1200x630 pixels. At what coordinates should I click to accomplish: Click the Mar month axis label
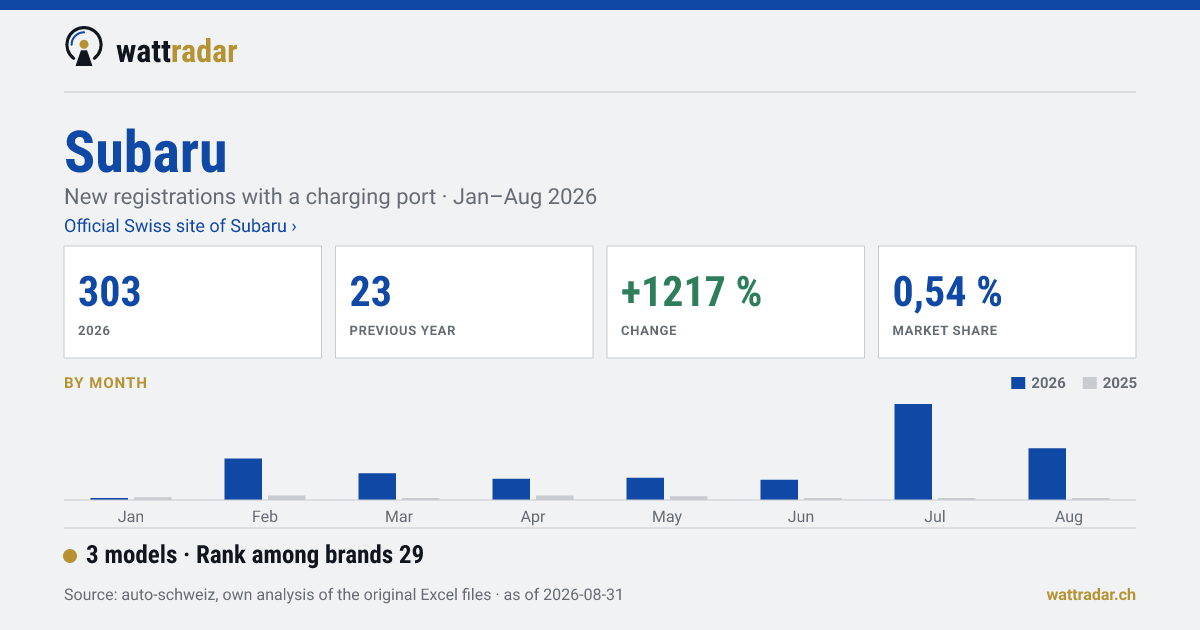coord(399,517)
